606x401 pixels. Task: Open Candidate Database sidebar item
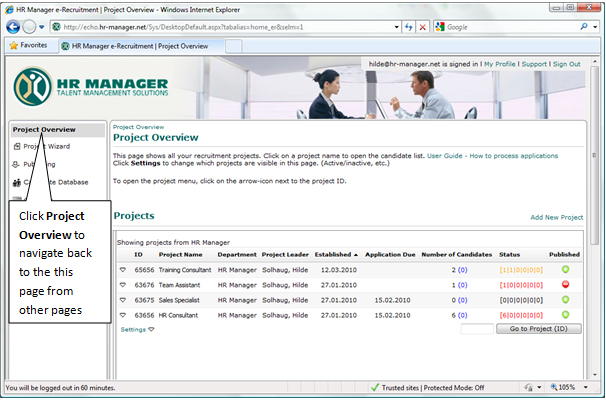click(x=50, y=182)
